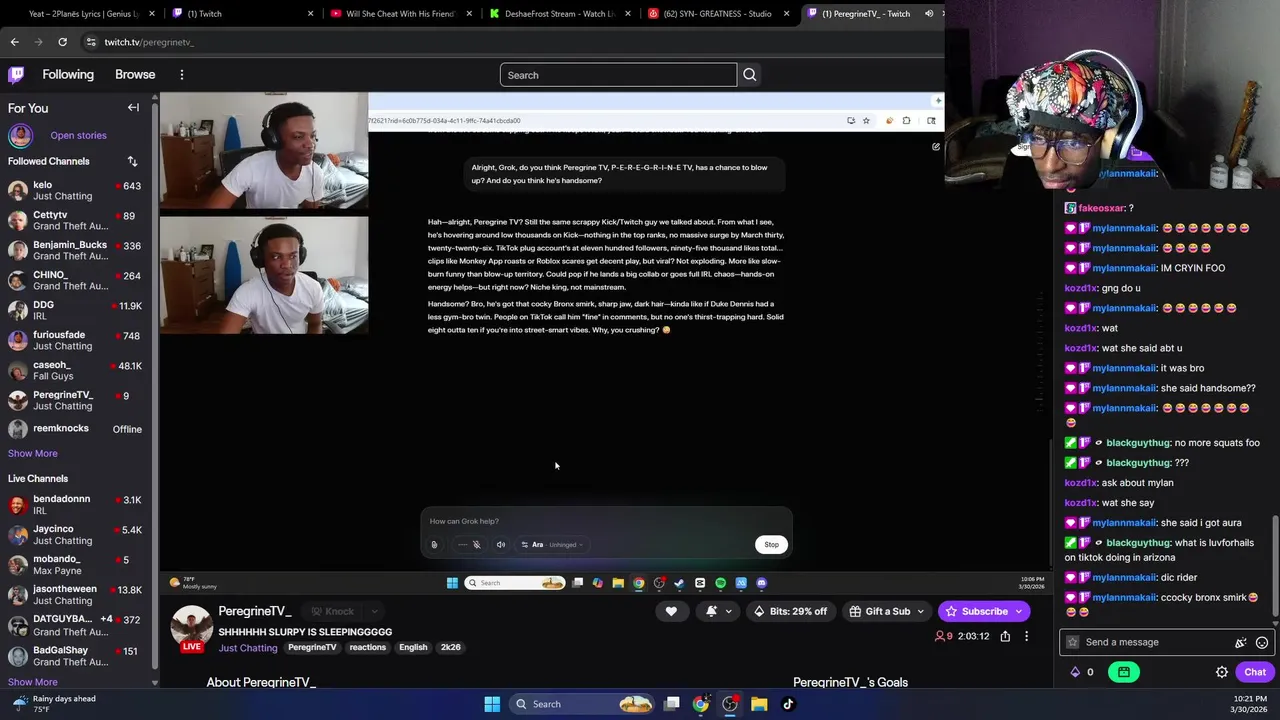Follow PeregrineTV_ with the heart button
This screenshot has width=1280, height=720.
[x=671, y=611]
